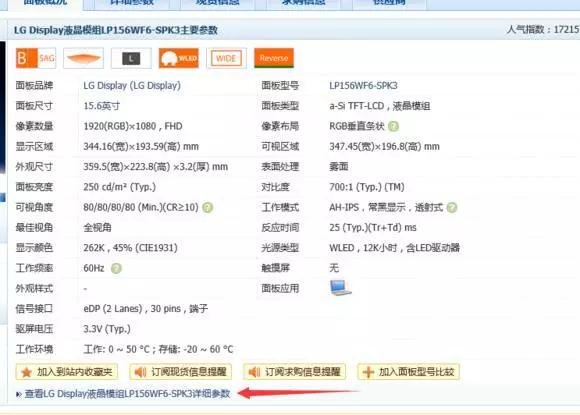580x415 pixels.
Task: Select the 全视角 best viewing angle value
Action: pos(97,227)
